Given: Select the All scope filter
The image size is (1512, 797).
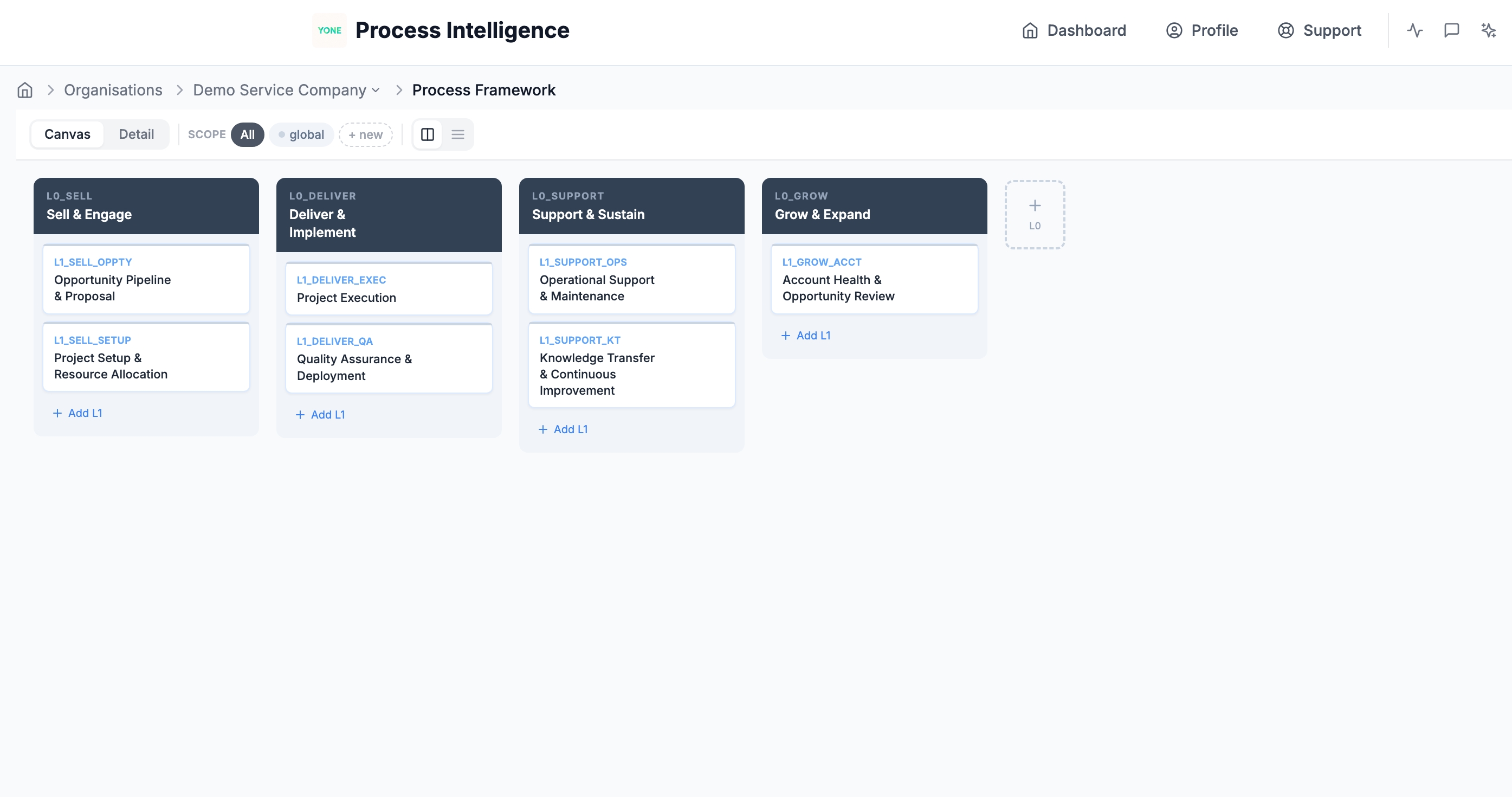Looking at the screenshot, I should click(247, 134).
